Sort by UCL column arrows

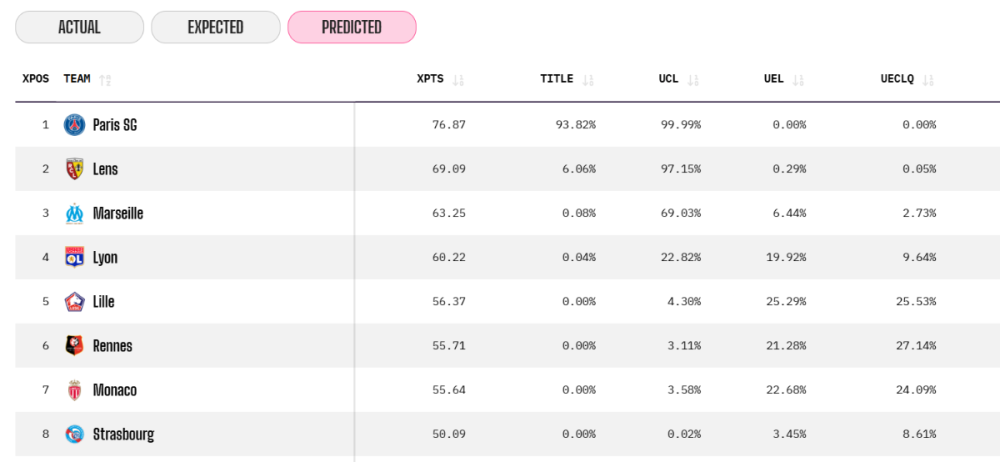click(x=693, y=80)
